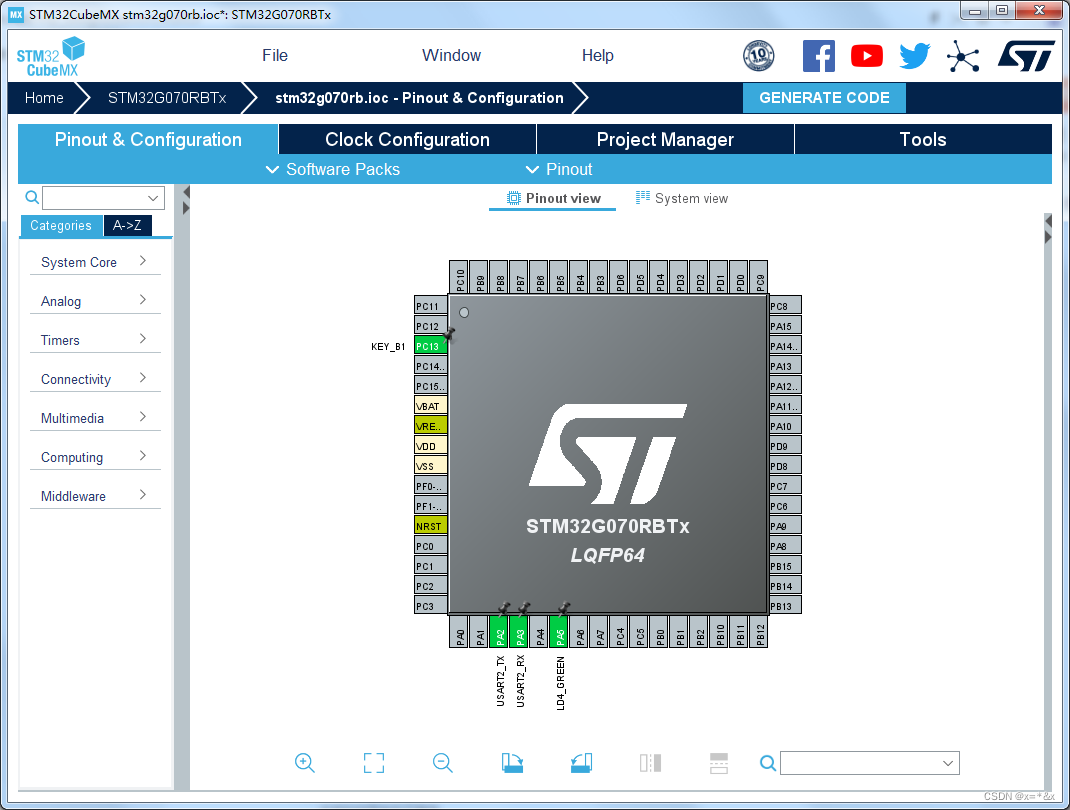The image size is (1070, 810).
Task: Open the Software Packs dropdown
Action: 333,169
